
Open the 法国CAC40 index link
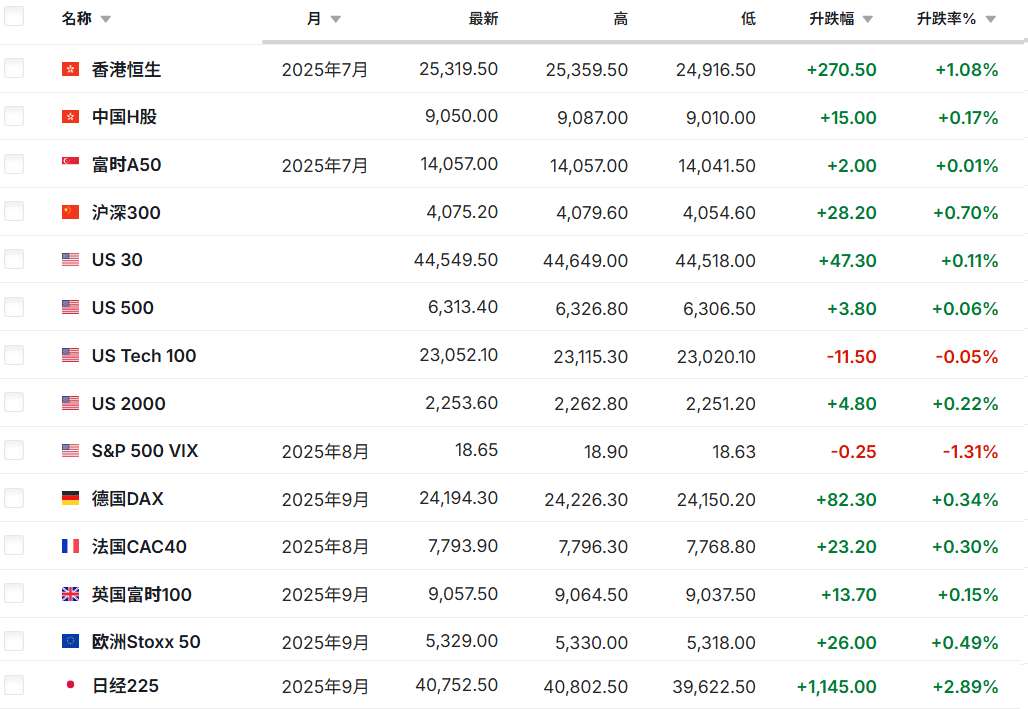click(x=139, y=546)
